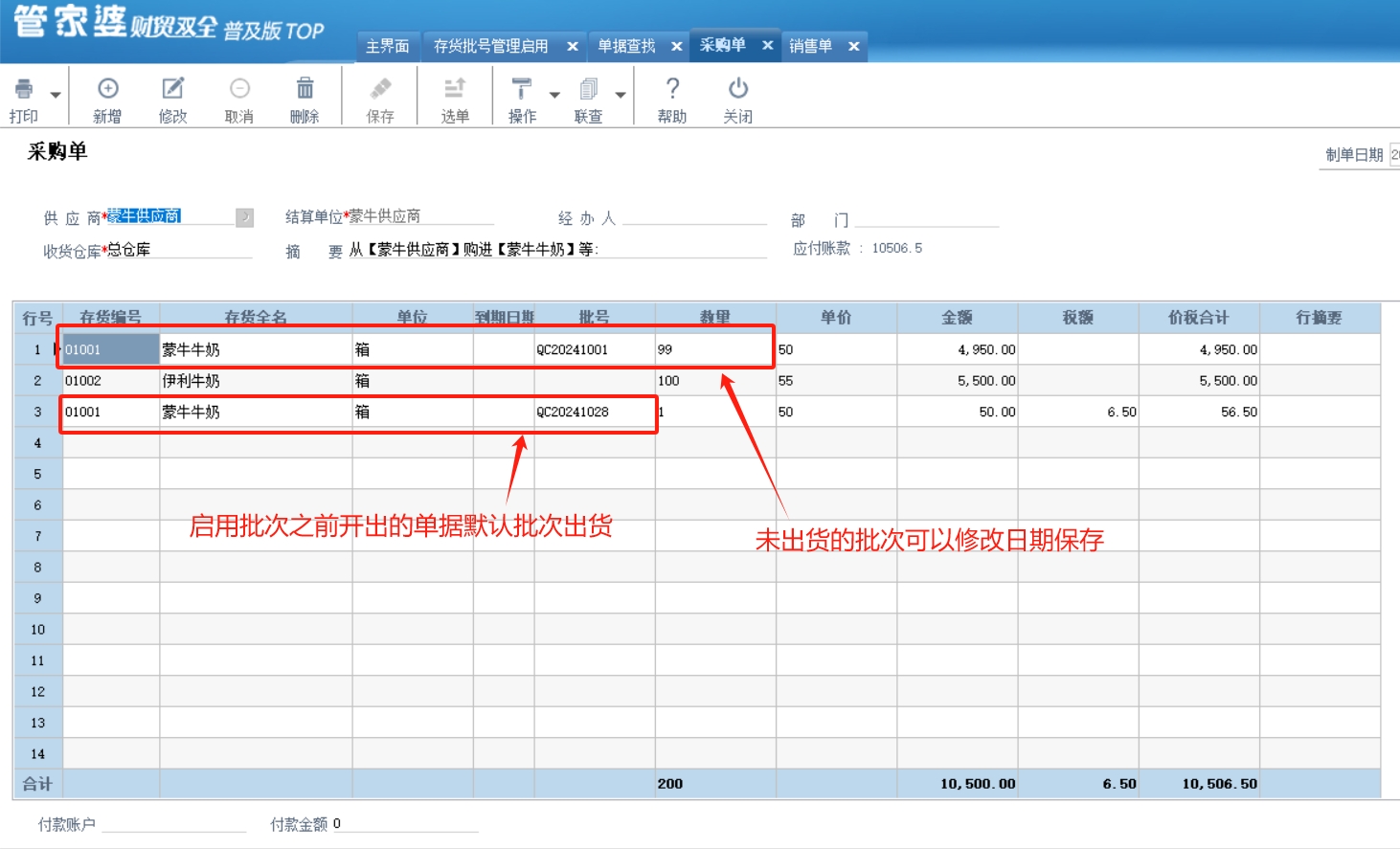Click the 部门 field
Image resolution: width=1400 pixels, height=849 pixels.
927,218
